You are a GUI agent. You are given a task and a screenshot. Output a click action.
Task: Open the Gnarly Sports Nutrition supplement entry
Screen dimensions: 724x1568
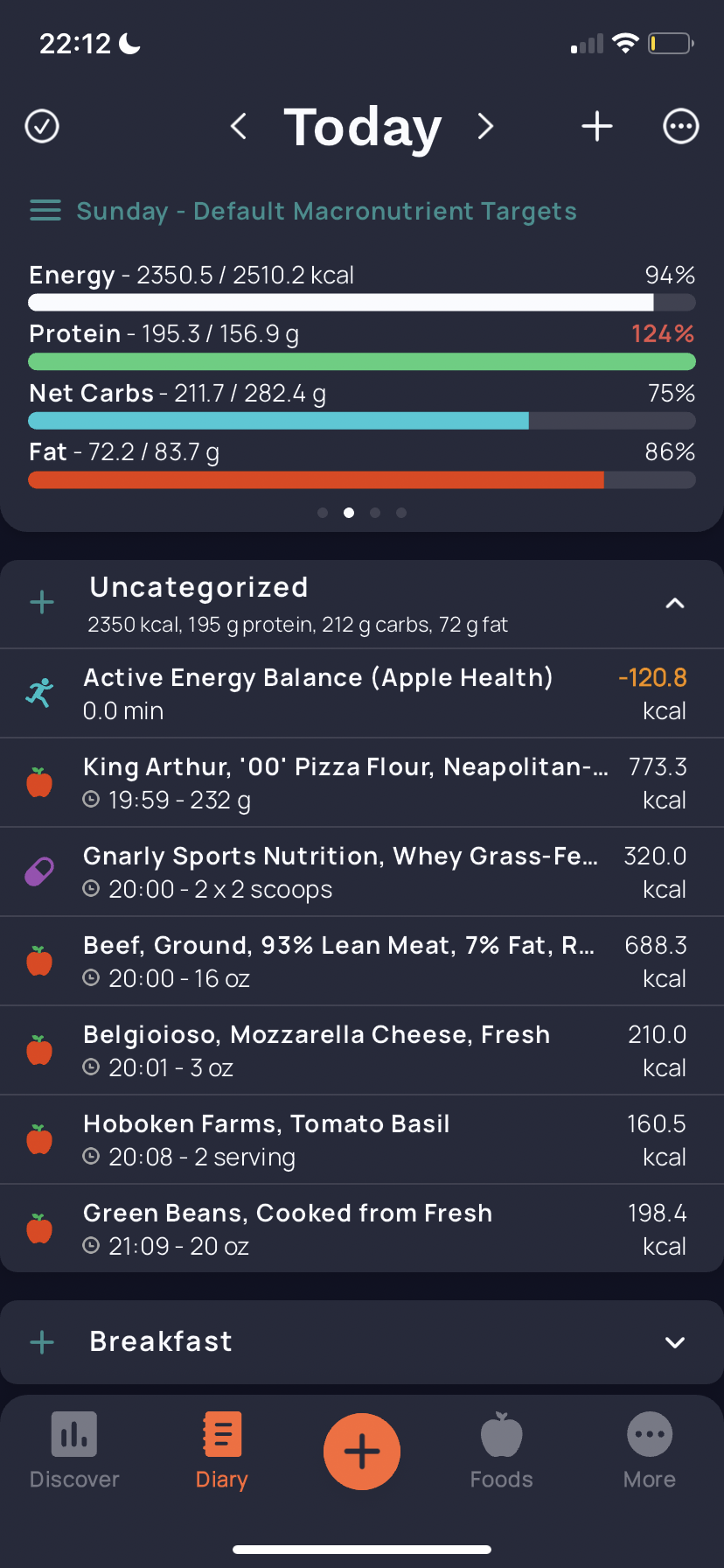(x=362, y=871)
